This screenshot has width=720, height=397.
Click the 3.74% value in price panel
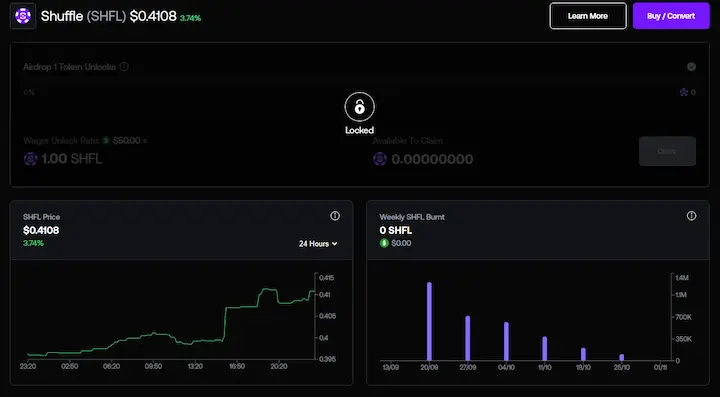(33, 243)
